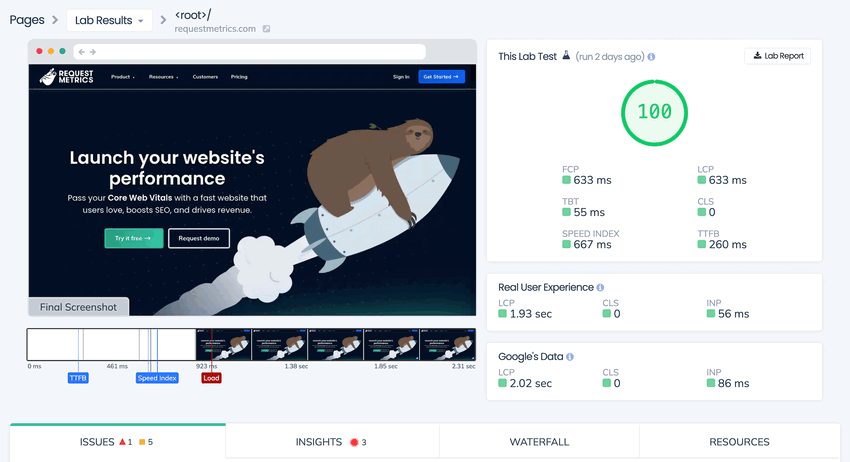Click the flask icon beside This Lab Test

point(566,55)
